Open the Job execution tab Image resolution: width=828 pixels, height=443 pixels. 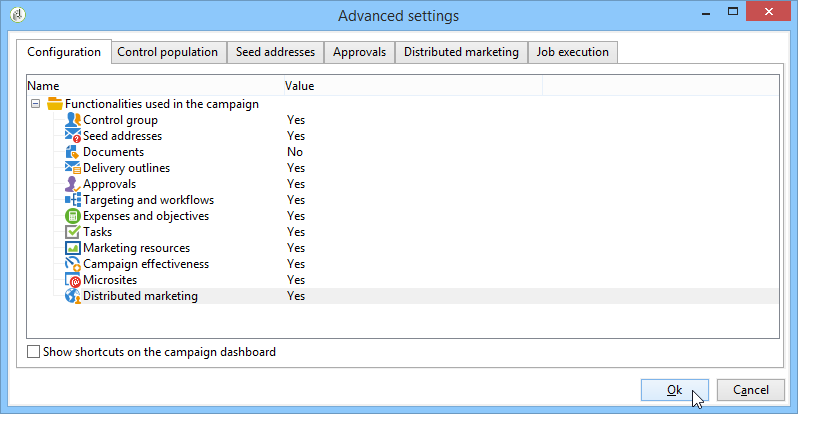[x=572, y=52]
